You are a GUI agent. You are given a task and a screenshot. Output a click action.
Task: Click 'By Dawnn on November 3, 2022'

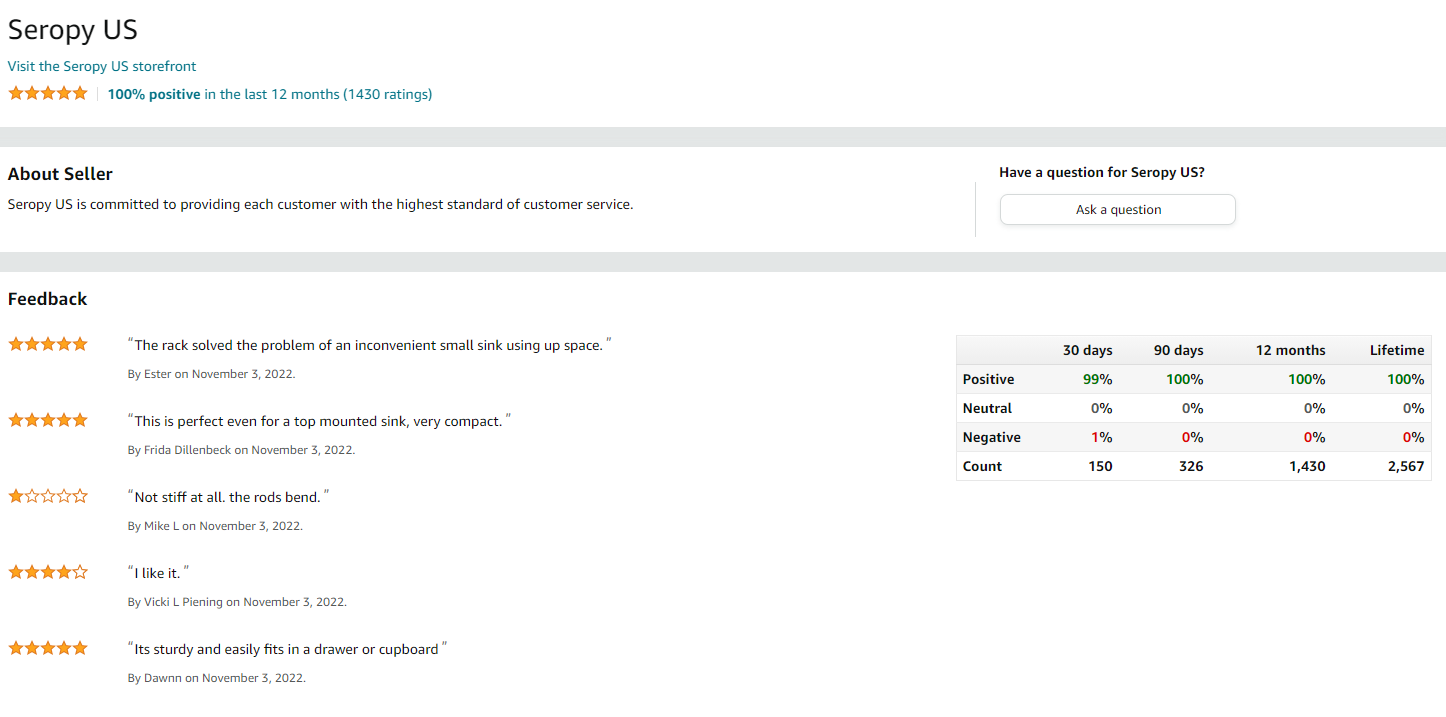(x=217, y=678)
